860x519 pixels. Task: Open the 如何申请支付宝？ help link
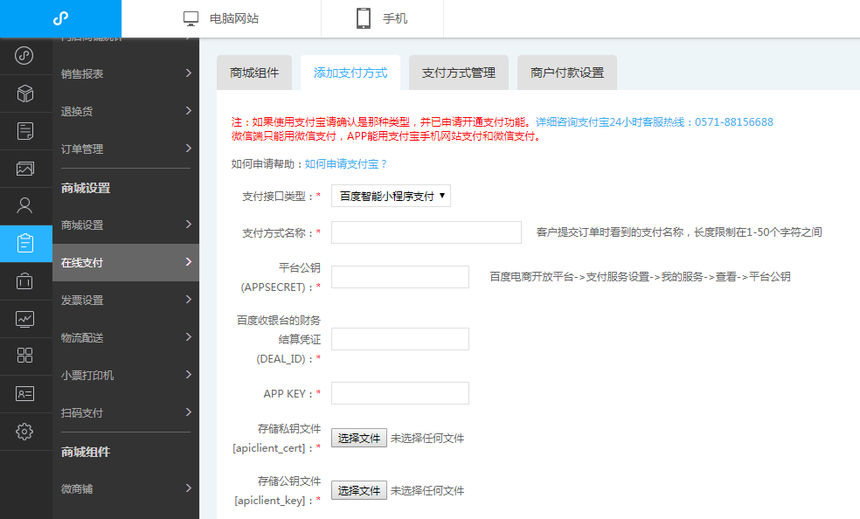[346, 164]
